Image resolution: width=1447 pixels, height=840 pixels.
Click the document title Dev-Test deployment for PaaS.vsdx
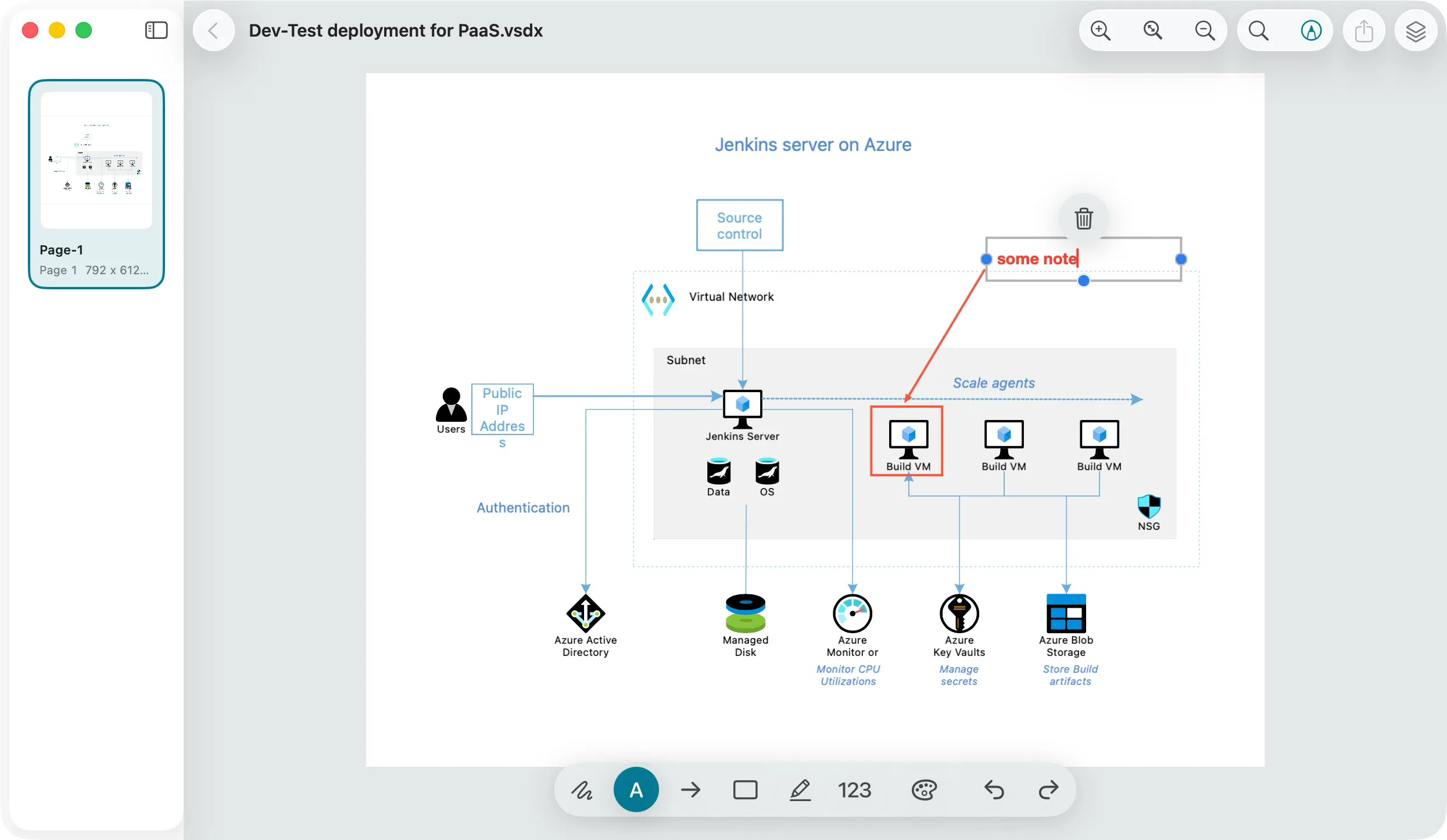(x=396, y=30)
